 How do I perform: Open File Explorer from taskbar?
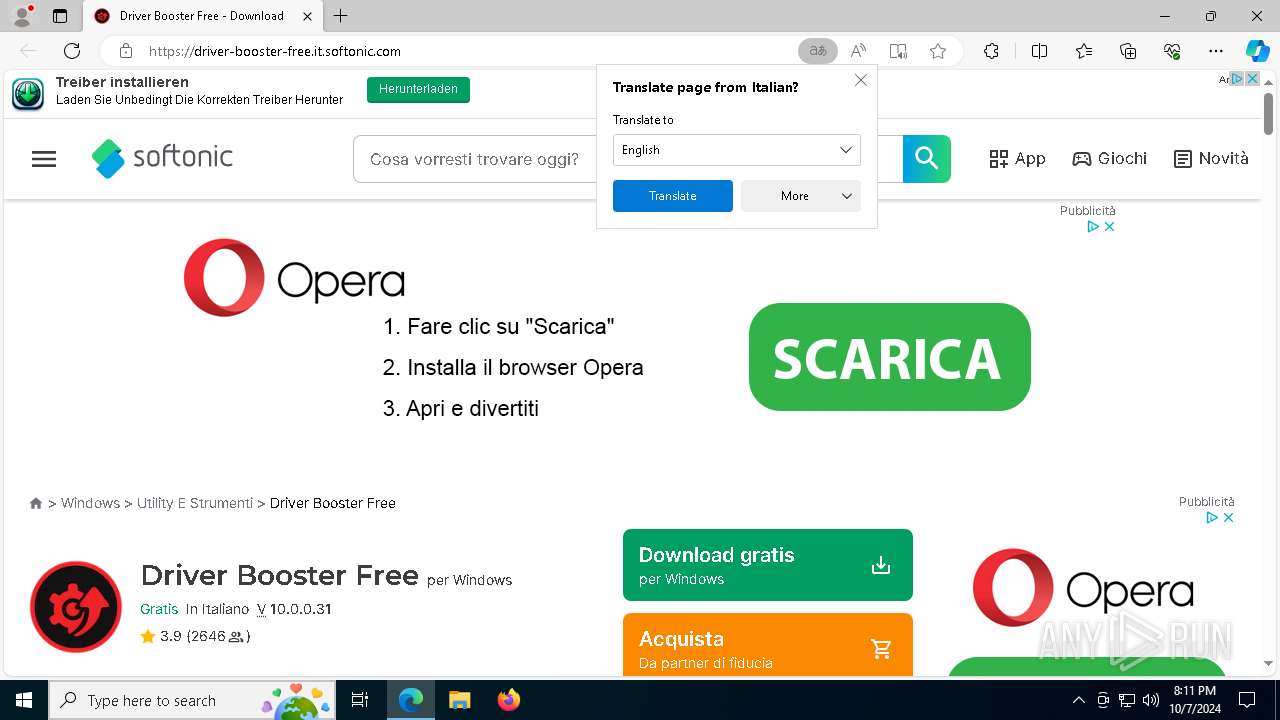click(459, 700)
